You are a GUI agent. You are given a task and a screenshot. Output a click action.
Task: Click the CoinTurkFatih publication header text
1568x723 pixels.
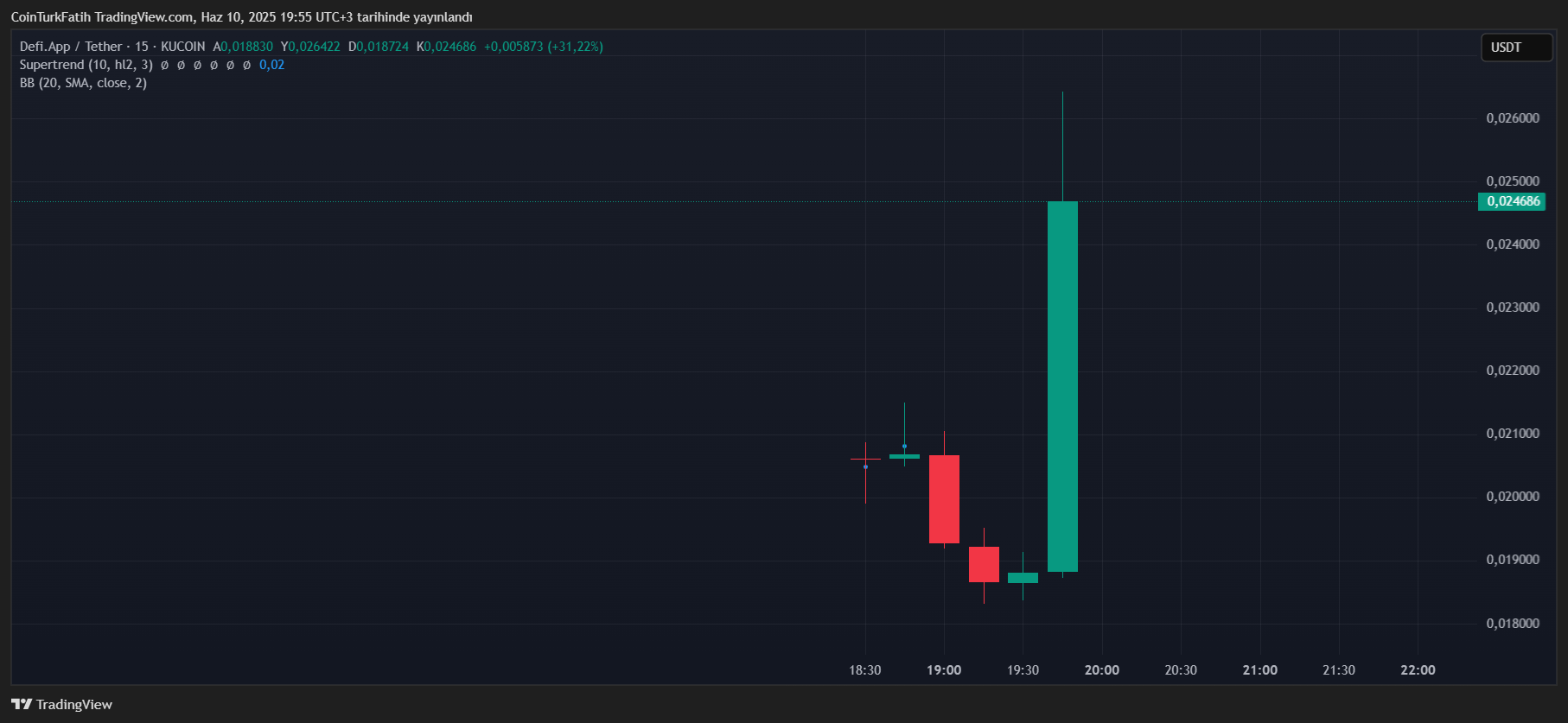coord(241,17)
